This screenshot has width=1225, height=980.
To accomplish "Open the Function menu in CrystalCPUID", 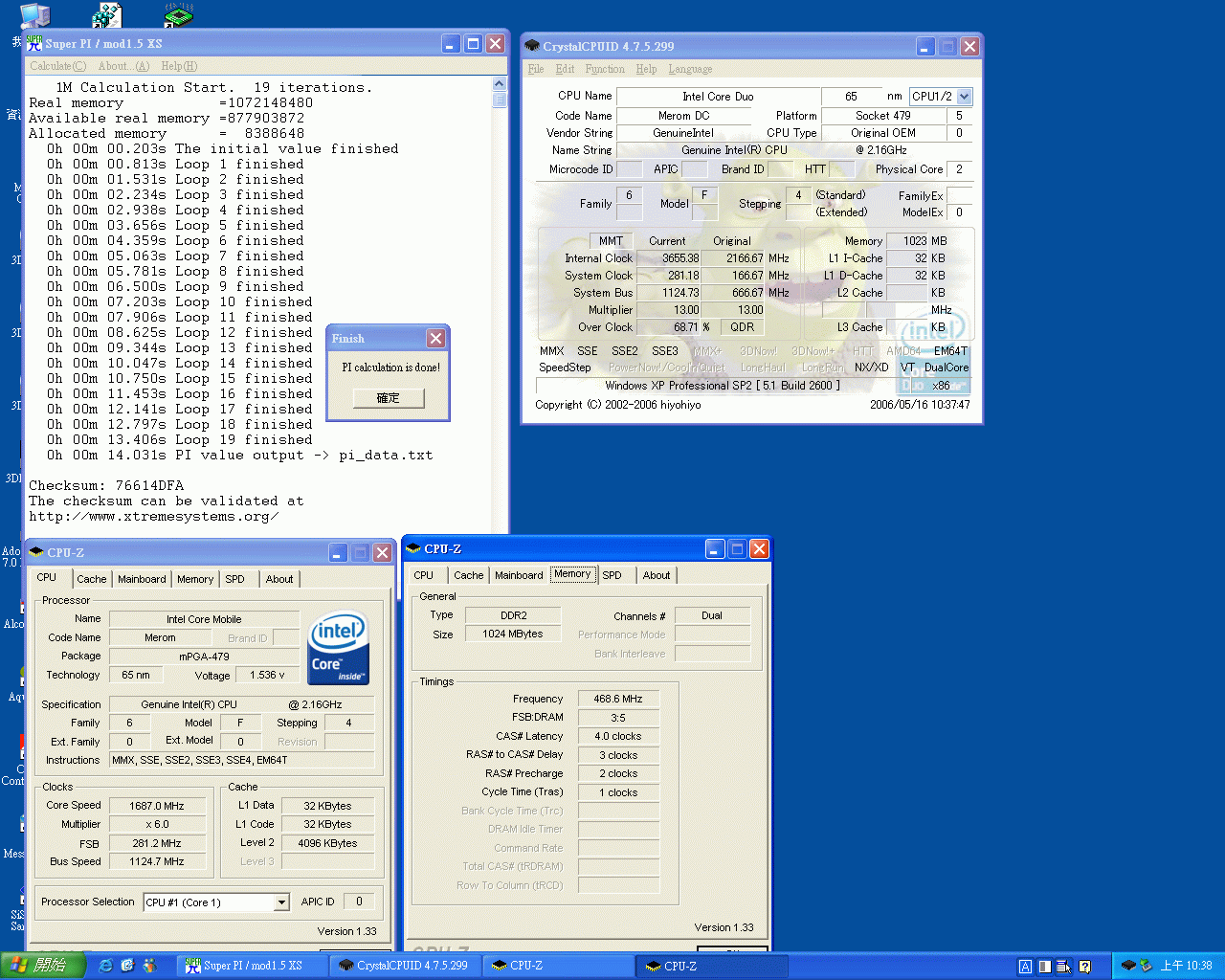I will 605,69.
